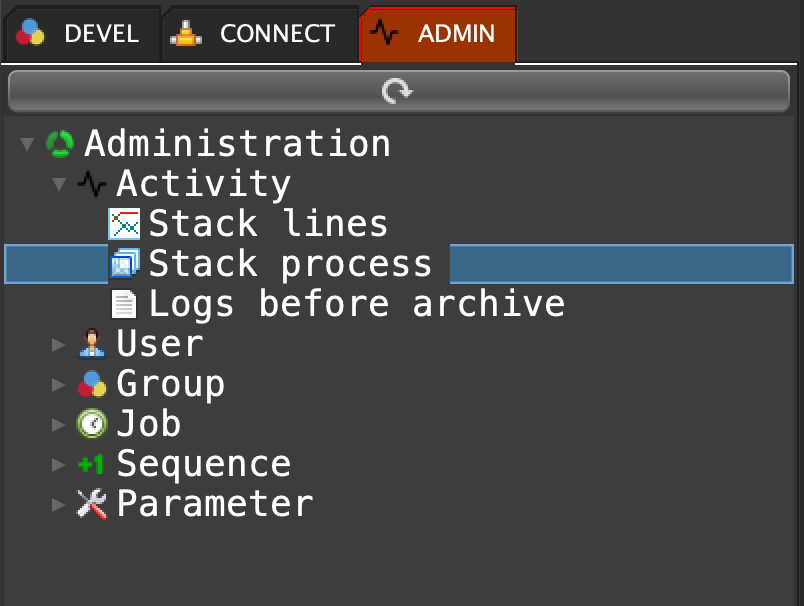Collapse the Administration tree node

26,145
